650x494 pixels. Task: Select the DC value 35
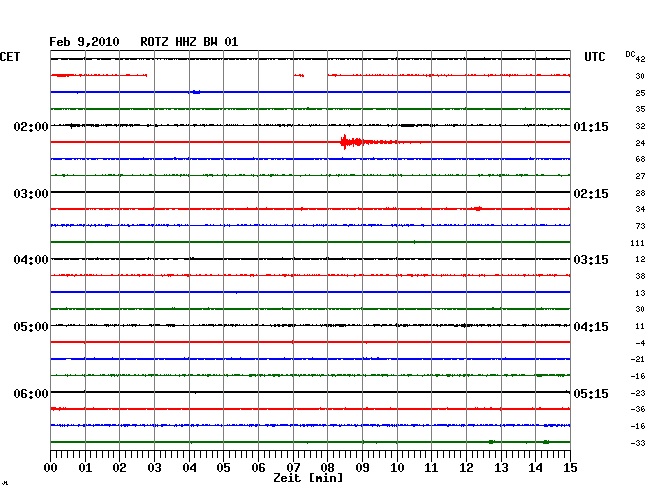pyautogui.click(x=640, y=109)
